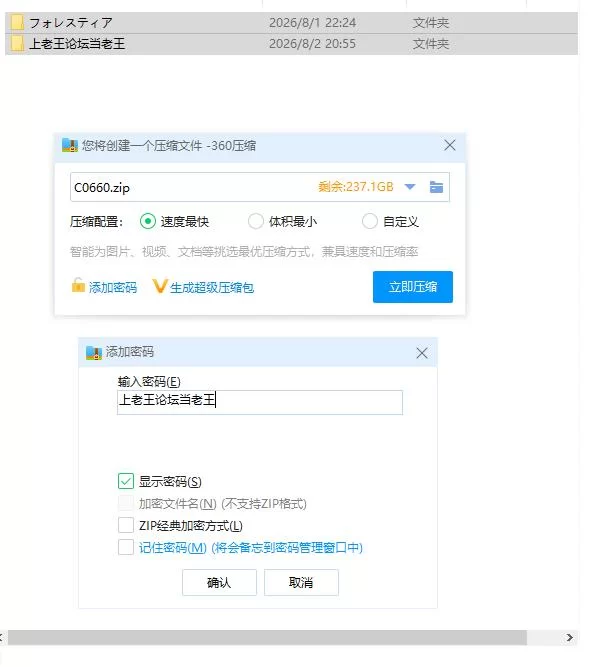Image resolution: width=597 pixels, height=667 pixels.
Task: Select the 速度最快 compression option
Action: 148,221
